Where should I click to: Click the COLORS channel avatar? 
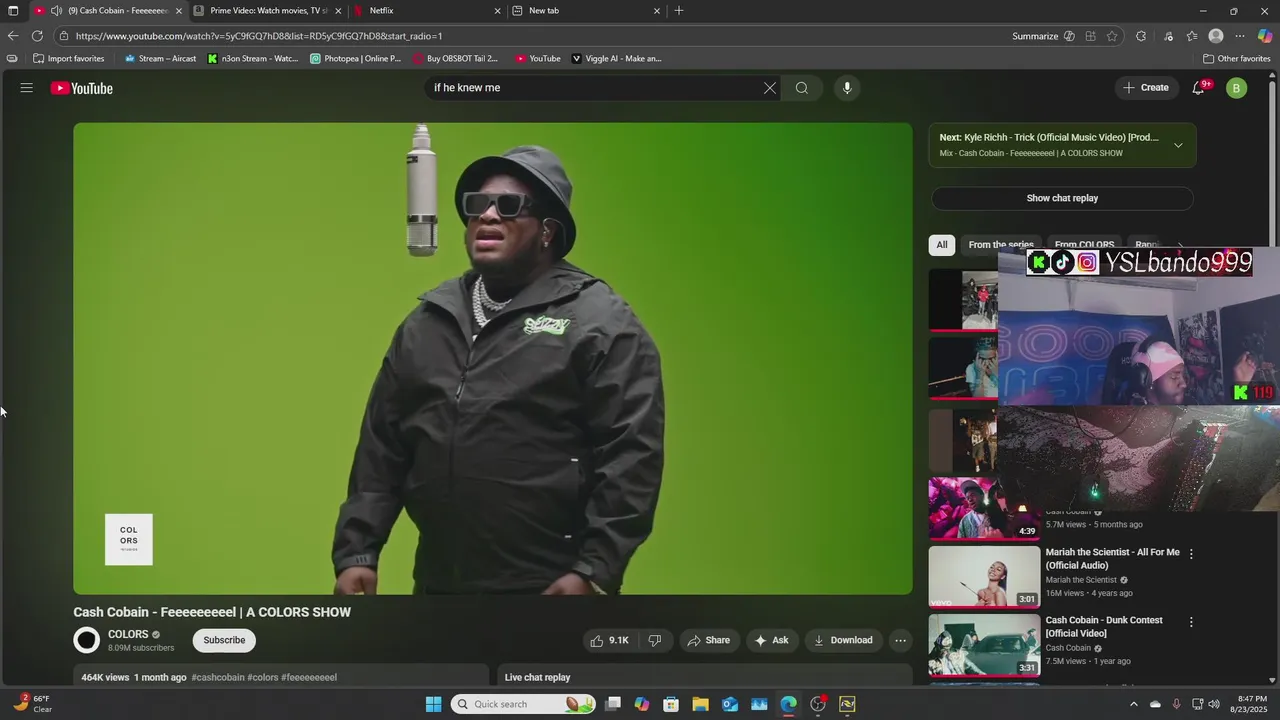(x=87, y=640)
